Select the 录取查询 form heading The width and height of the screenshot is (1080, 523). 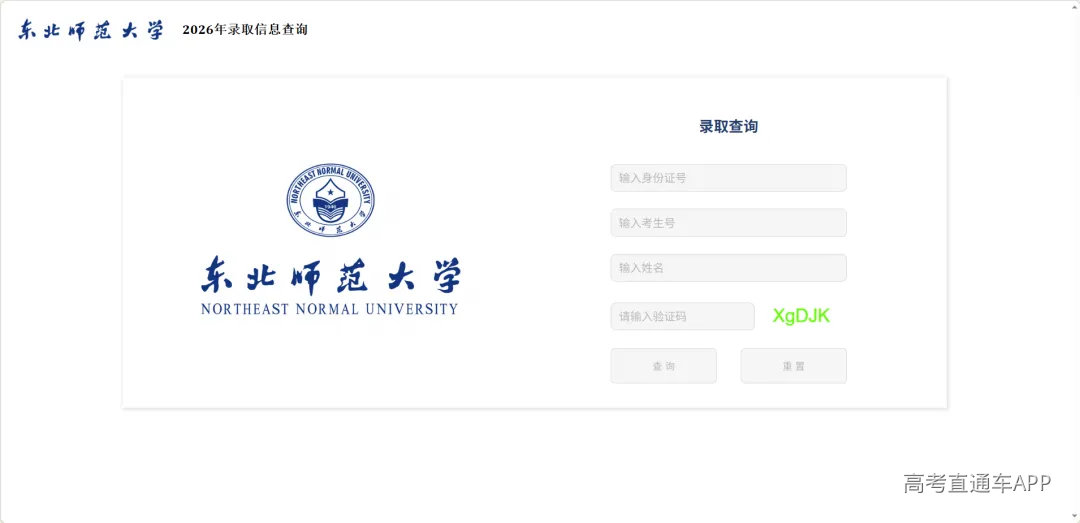[728, 126]
